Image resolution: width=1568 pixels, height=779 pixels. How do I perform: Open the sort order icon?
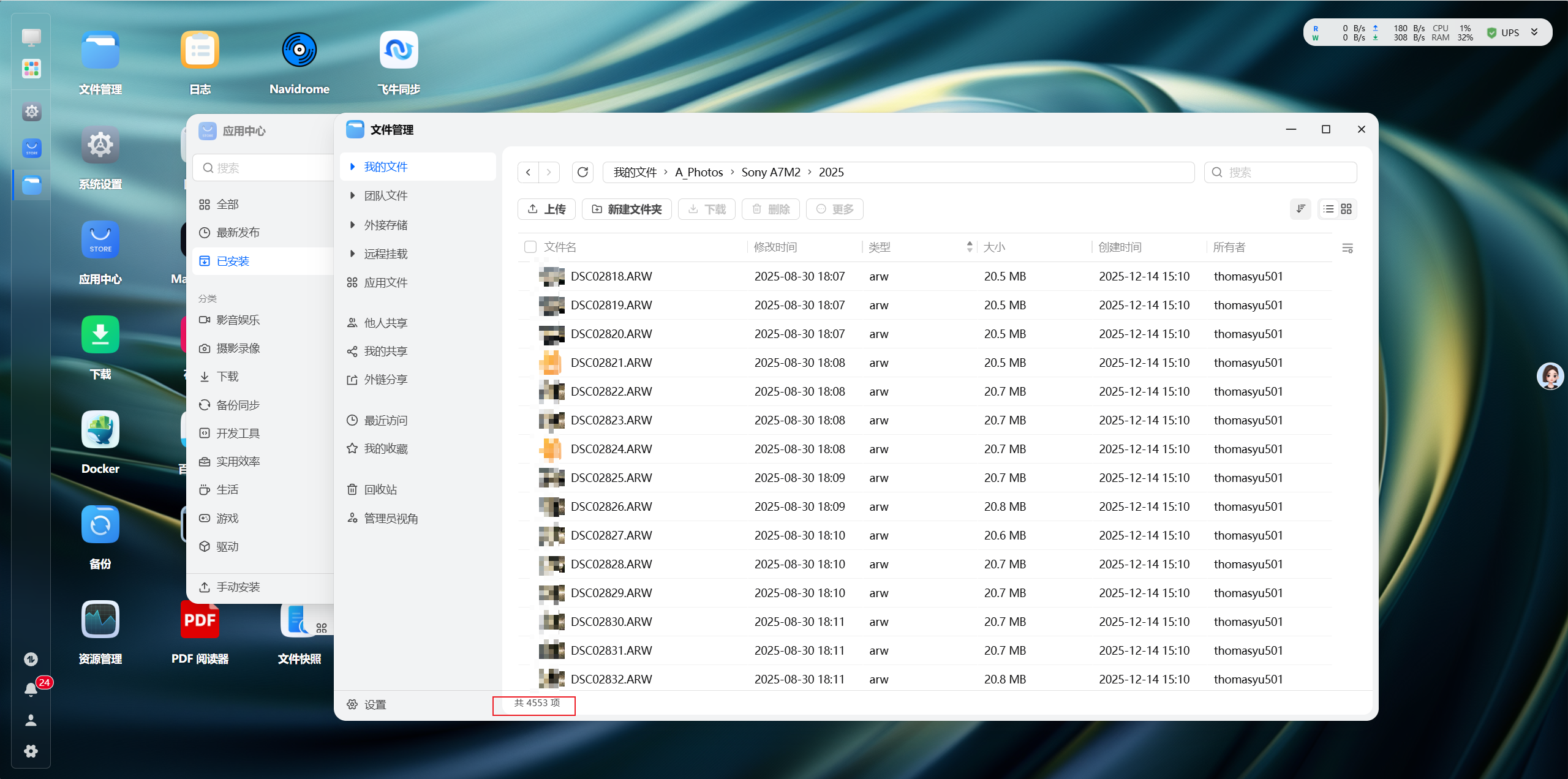1300,209
